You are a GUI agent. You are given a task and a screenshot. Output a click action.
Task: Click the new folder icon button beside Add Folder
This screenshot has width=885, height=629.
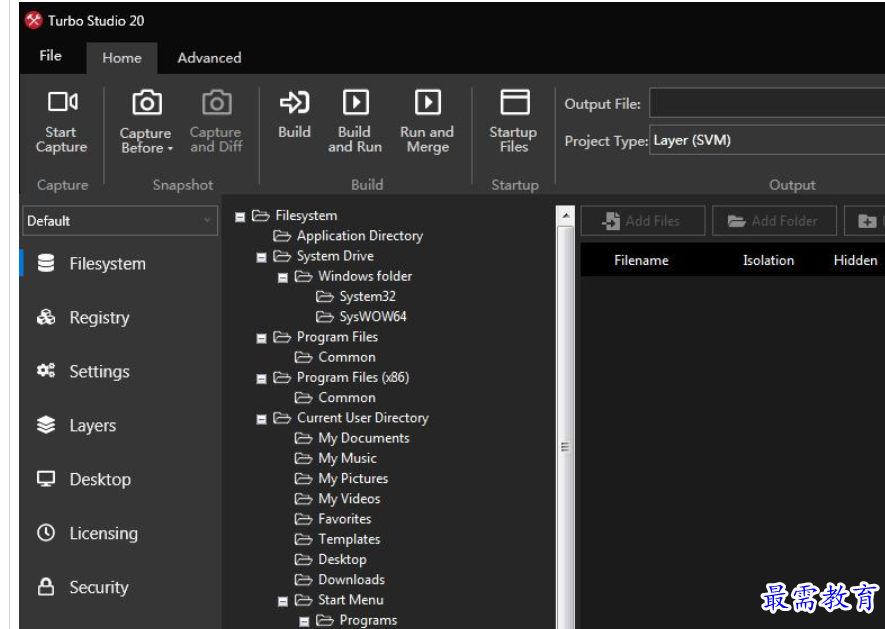click(866, 221)
